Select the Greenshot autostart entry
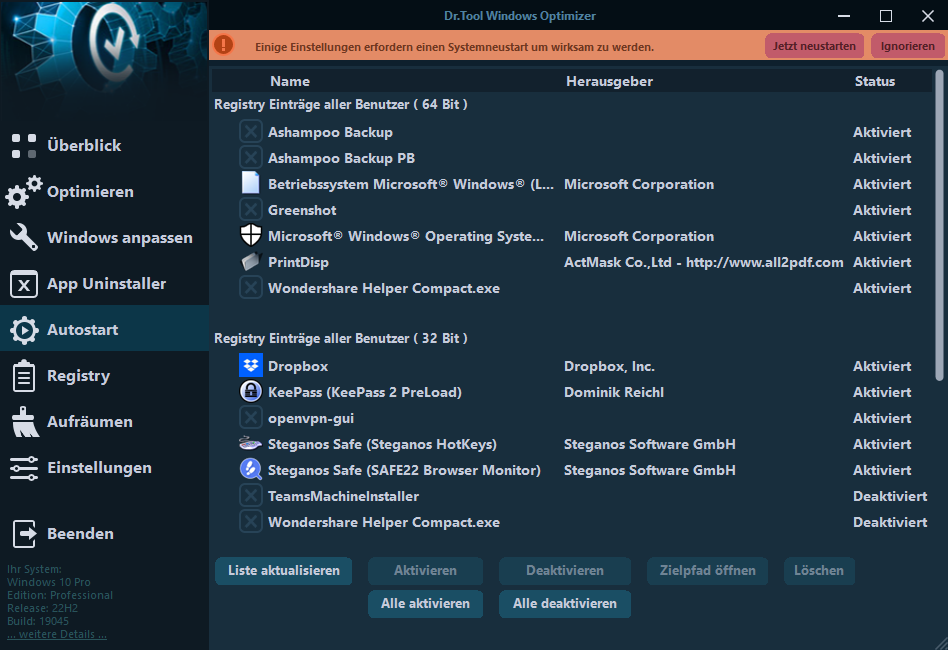 tap(302, 210)
